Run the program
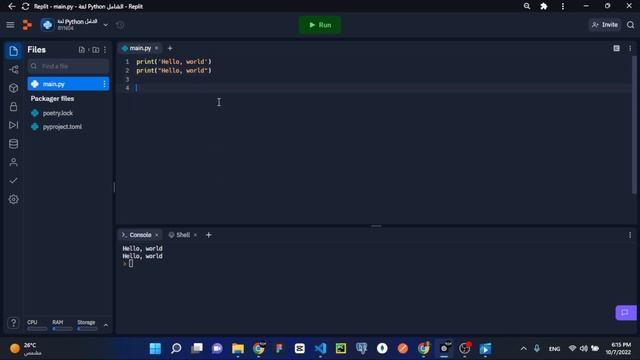Viewport: 640px width, 360px height. 320,25
